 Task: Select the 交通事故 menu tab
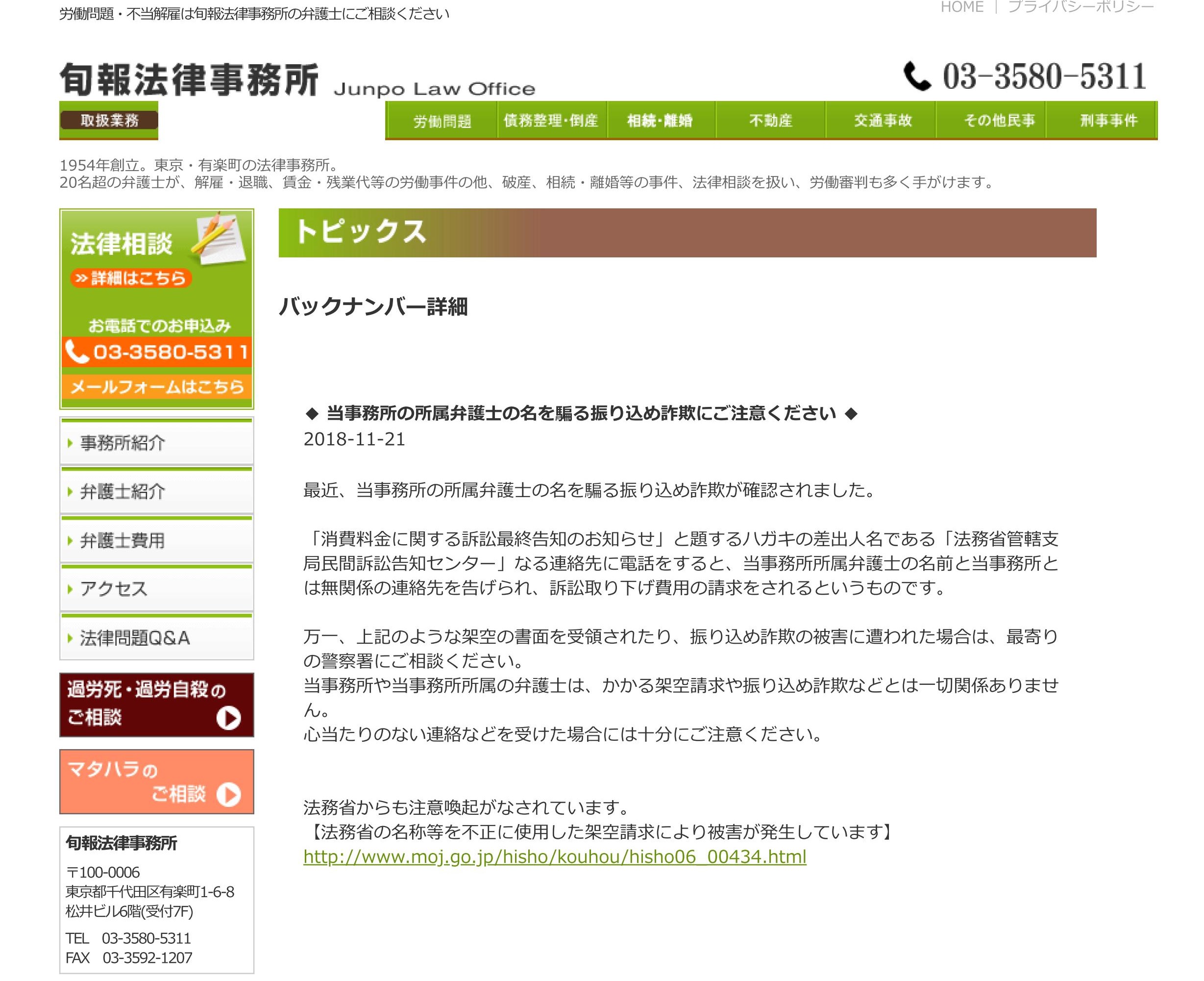click(x=882, y=121)
